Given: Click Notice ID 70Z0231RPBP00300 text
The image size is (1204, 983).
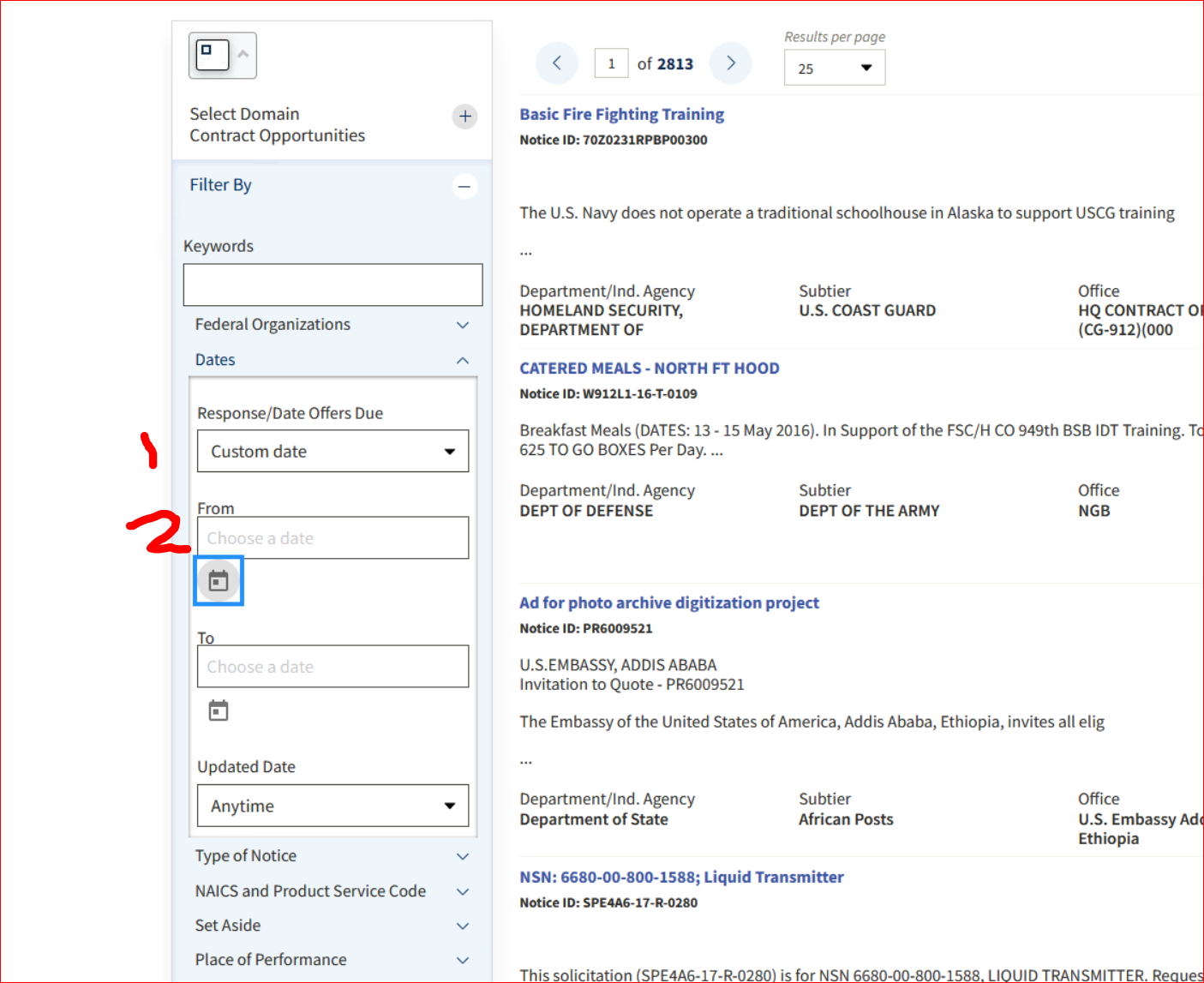Looking at the screenshot, I should [614, 140].
